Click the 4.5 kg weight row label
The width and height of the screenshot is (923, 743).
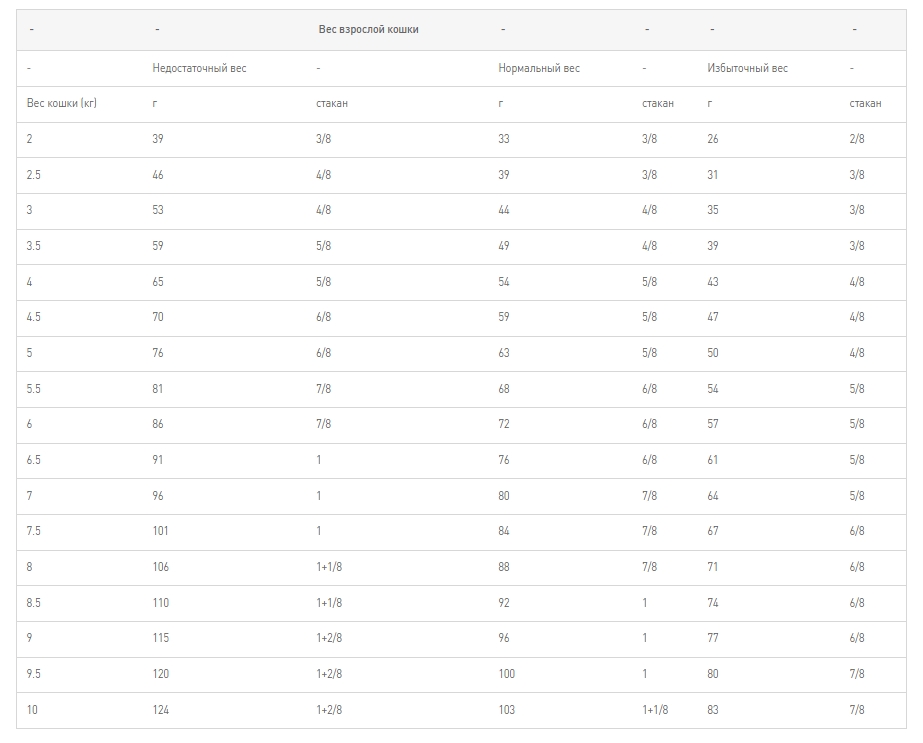(x=34, y=317)
